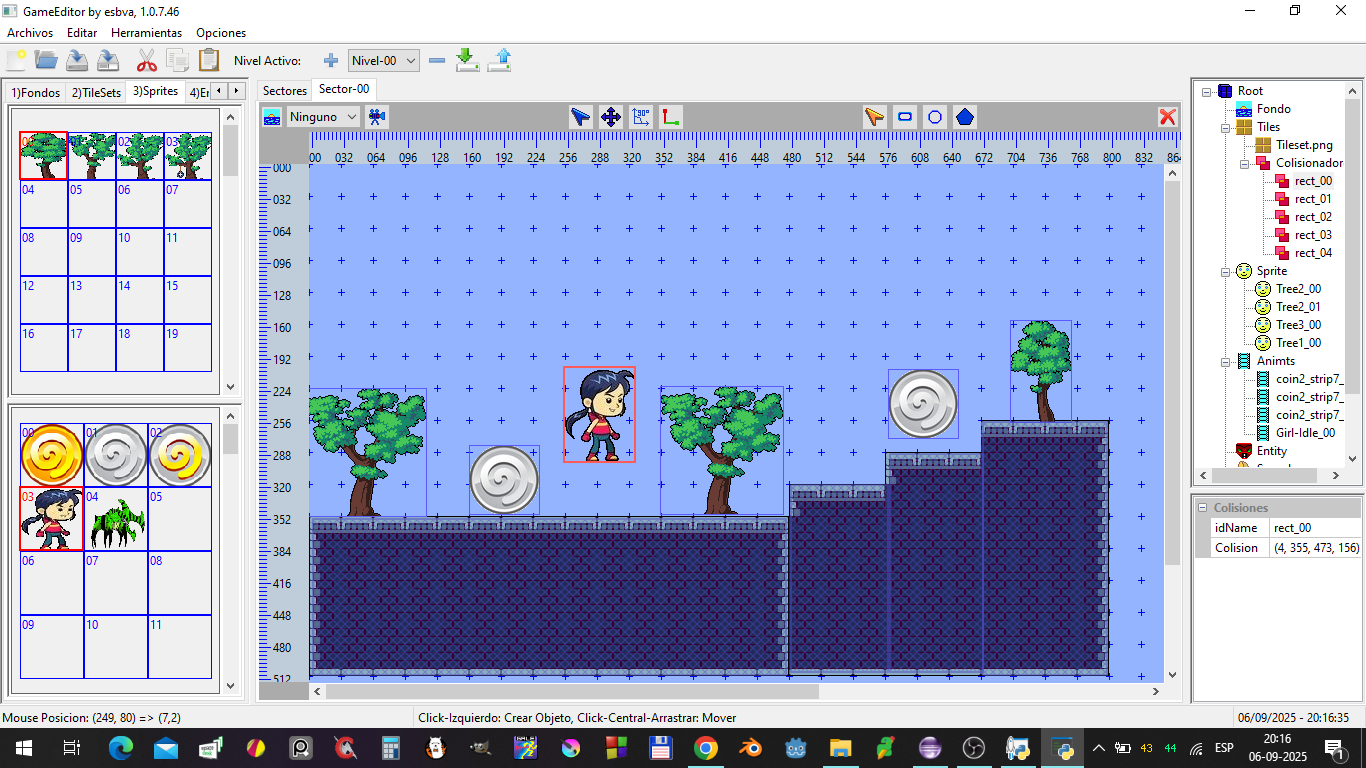Select rect_04 in the tree
Screen dimensions: 1366x768
tap(1313, 253)
